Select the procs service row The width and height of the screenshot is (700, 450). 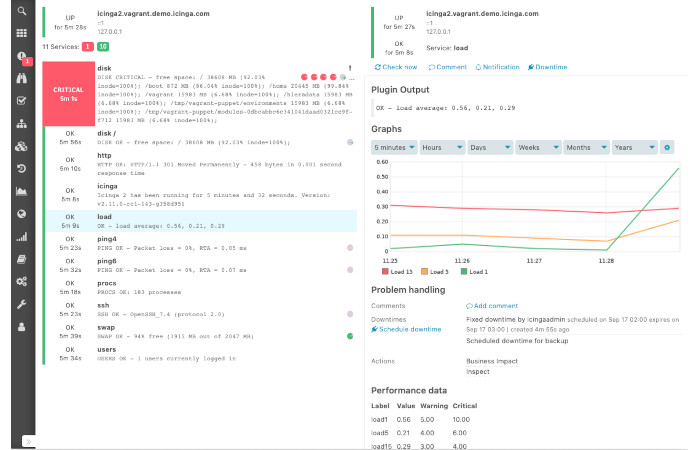(200, 288)
